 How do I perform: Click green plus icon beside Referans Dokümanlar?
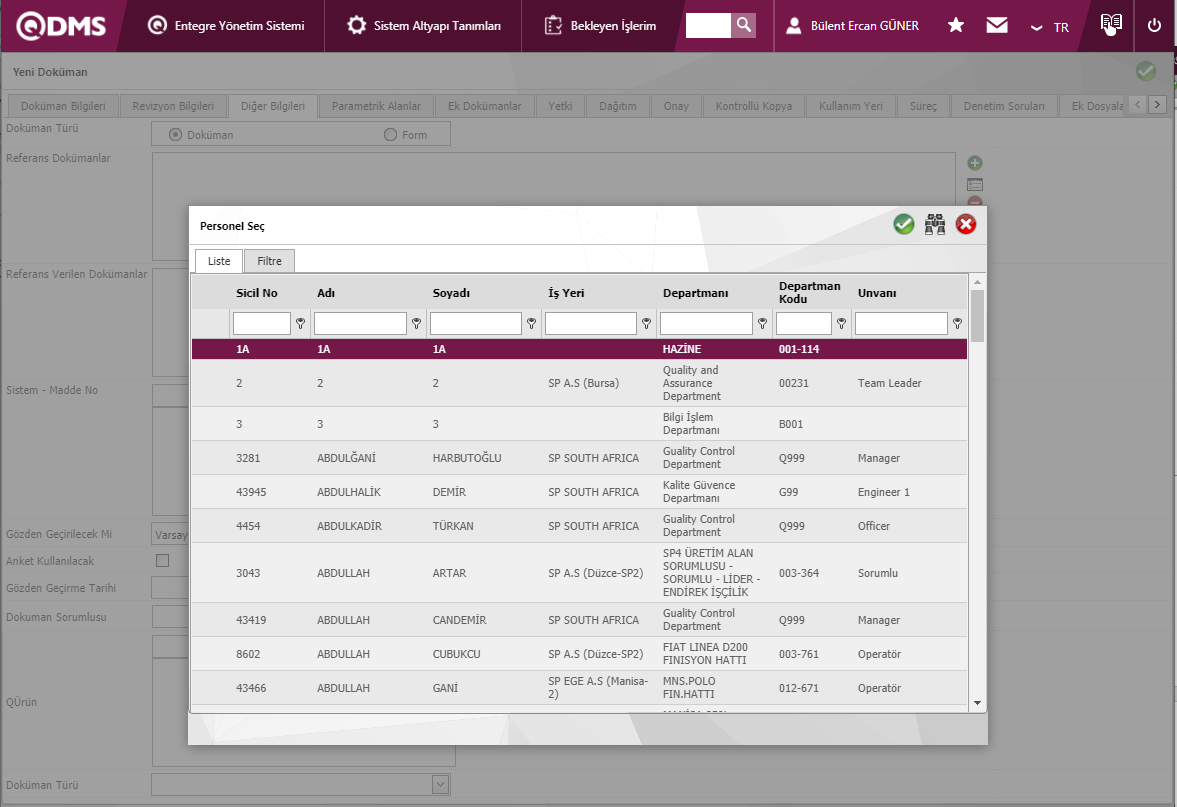pos(975,163)
